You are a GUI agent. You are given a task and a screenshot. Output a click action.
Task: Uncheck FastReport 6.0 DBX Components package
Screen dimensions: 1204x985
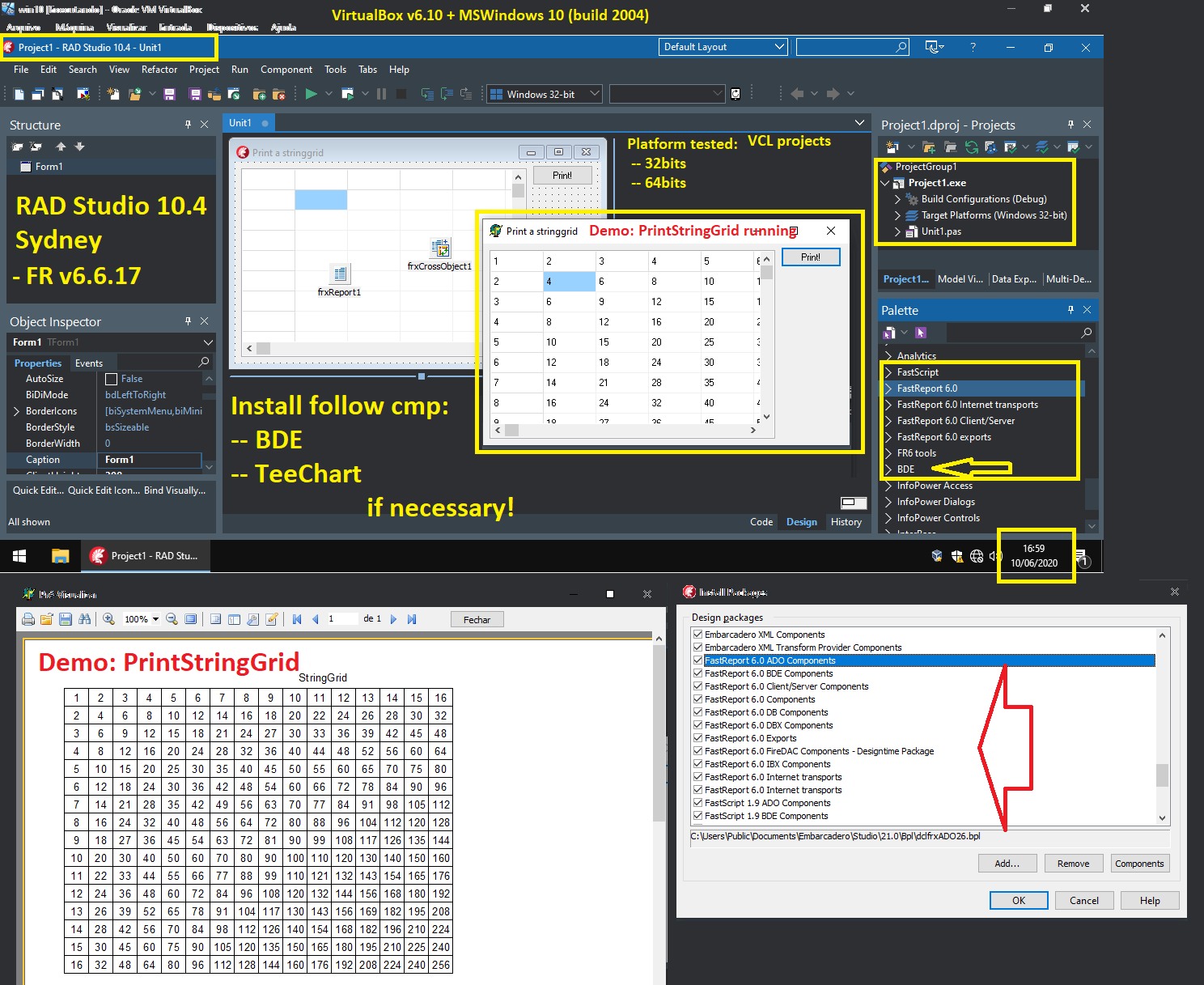coord(697,725)
